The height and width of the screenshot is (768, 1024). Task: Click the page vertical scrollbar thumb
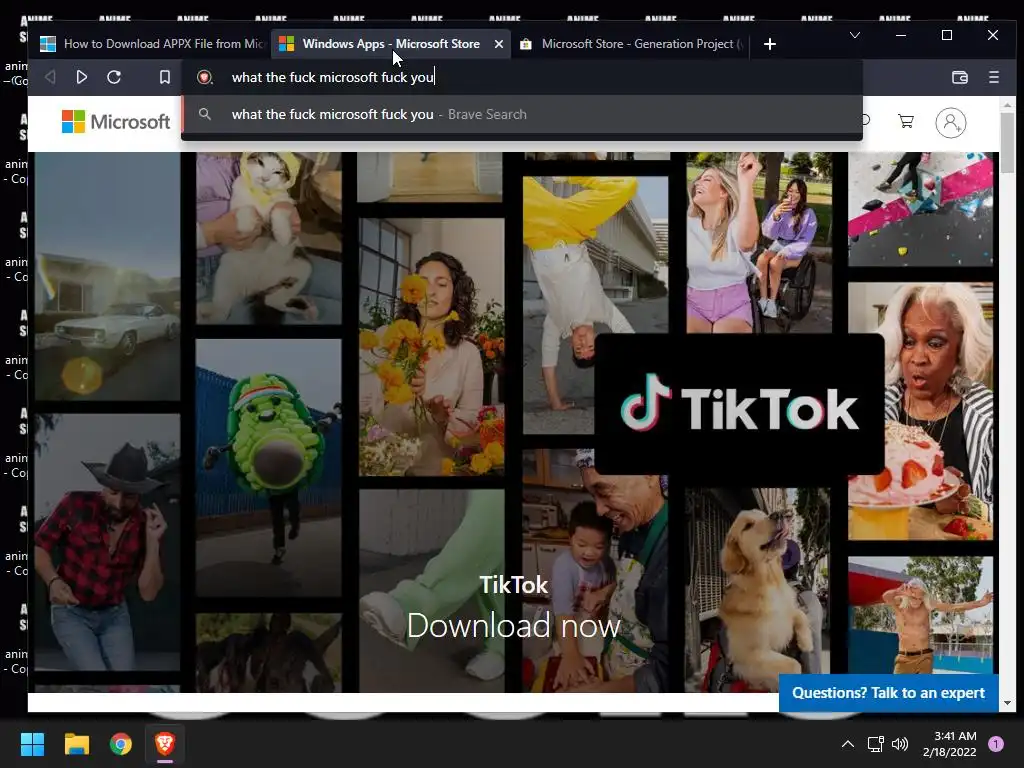[x=1007, y=142]
